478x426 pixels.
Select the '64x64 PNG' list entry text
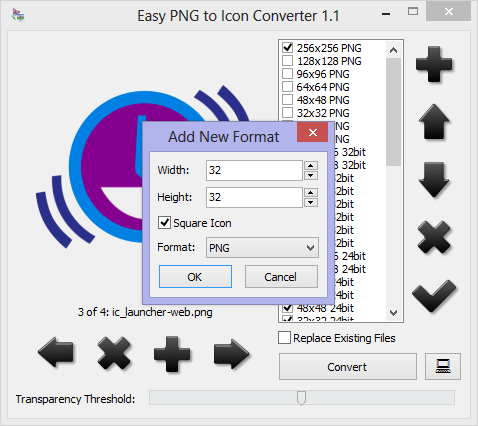(323, 87)
